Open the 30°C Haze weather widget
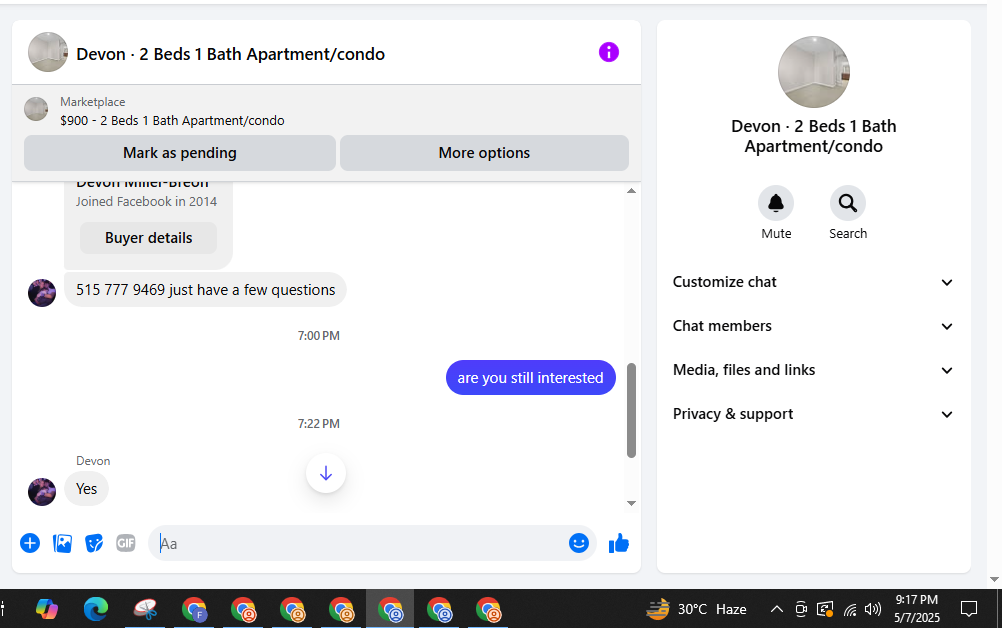Screen dimensions: 1002x628 [x=697, y=609]
